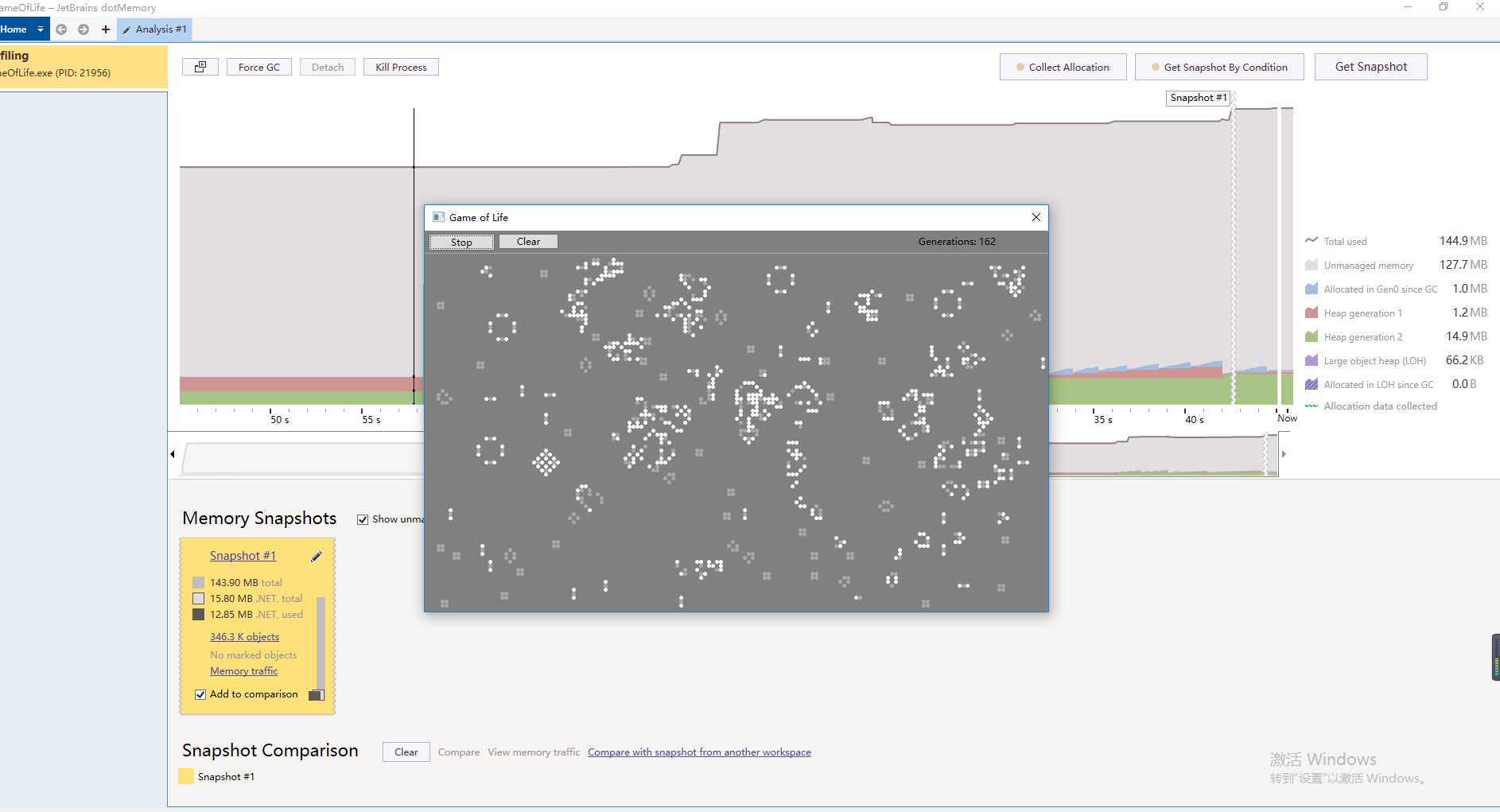Go back with the navigation arrow
Image resolution: width=1500 pixels, height=812 pixels.
(61, 29)
